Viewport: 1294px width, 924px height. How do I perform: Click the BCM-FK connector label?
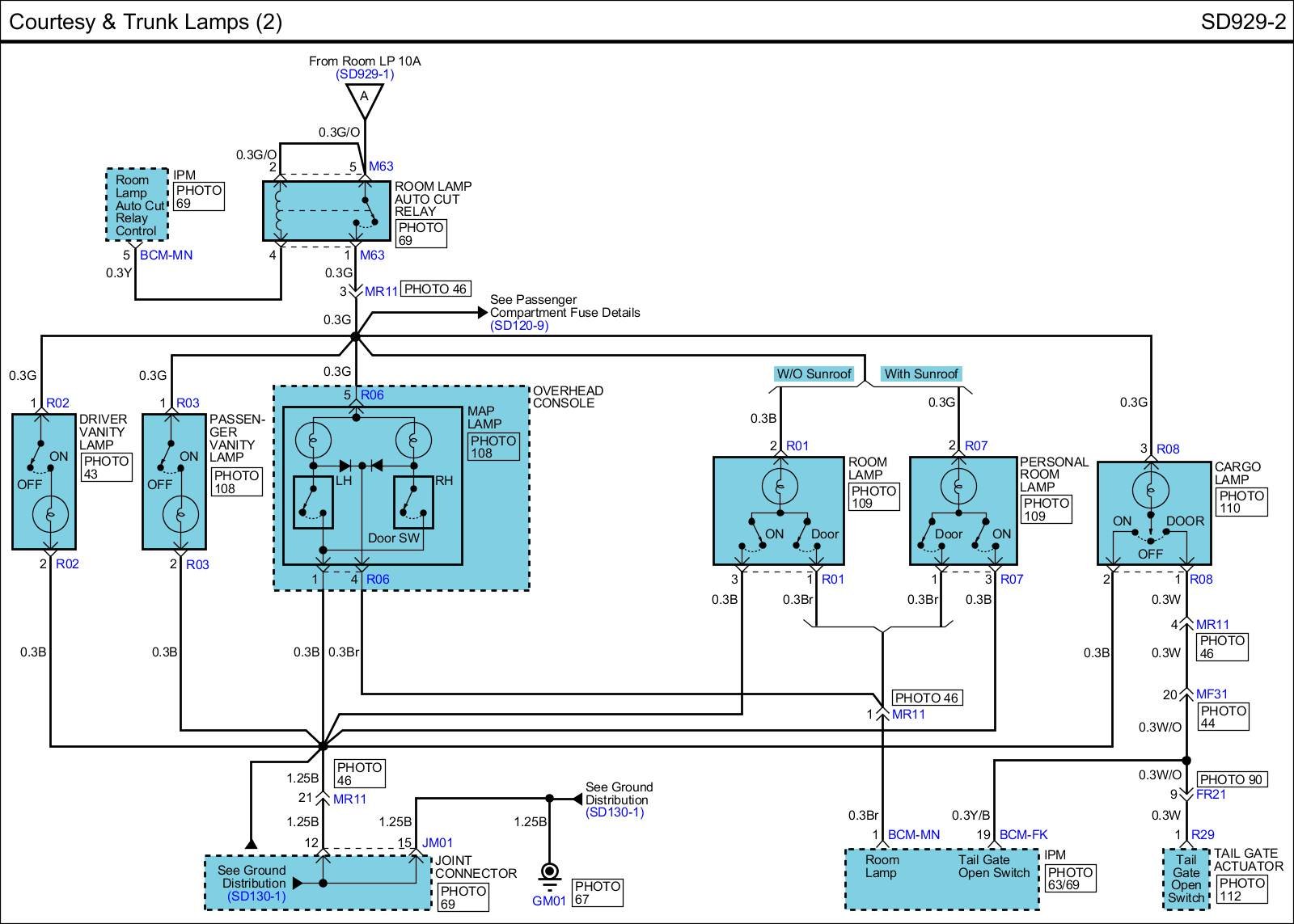(x=1023, y=835)
